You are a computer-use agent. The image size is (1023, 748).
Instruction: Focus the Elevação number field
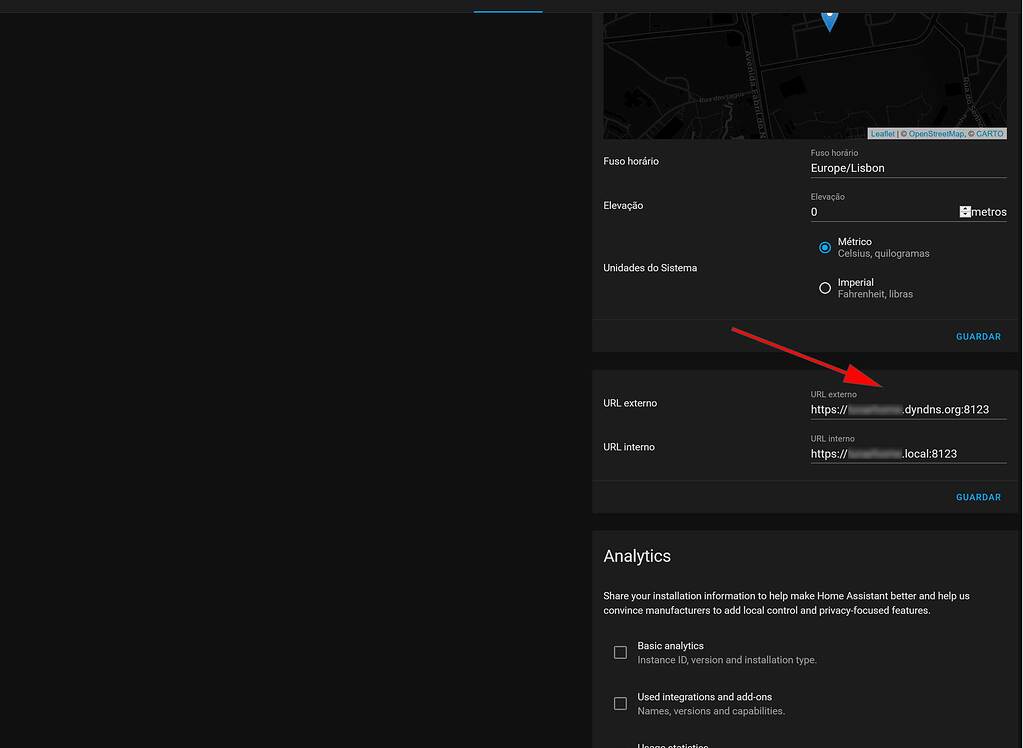[882, 212]
